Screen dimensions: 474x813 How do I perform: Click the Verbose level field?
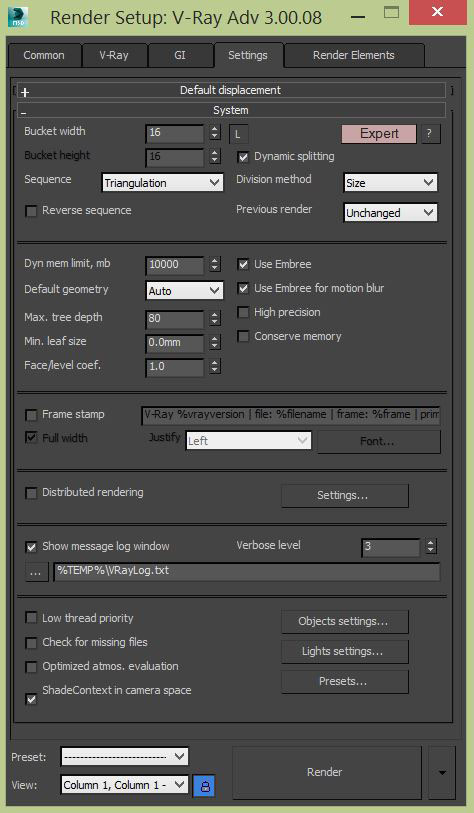click(x=391, y=548)
